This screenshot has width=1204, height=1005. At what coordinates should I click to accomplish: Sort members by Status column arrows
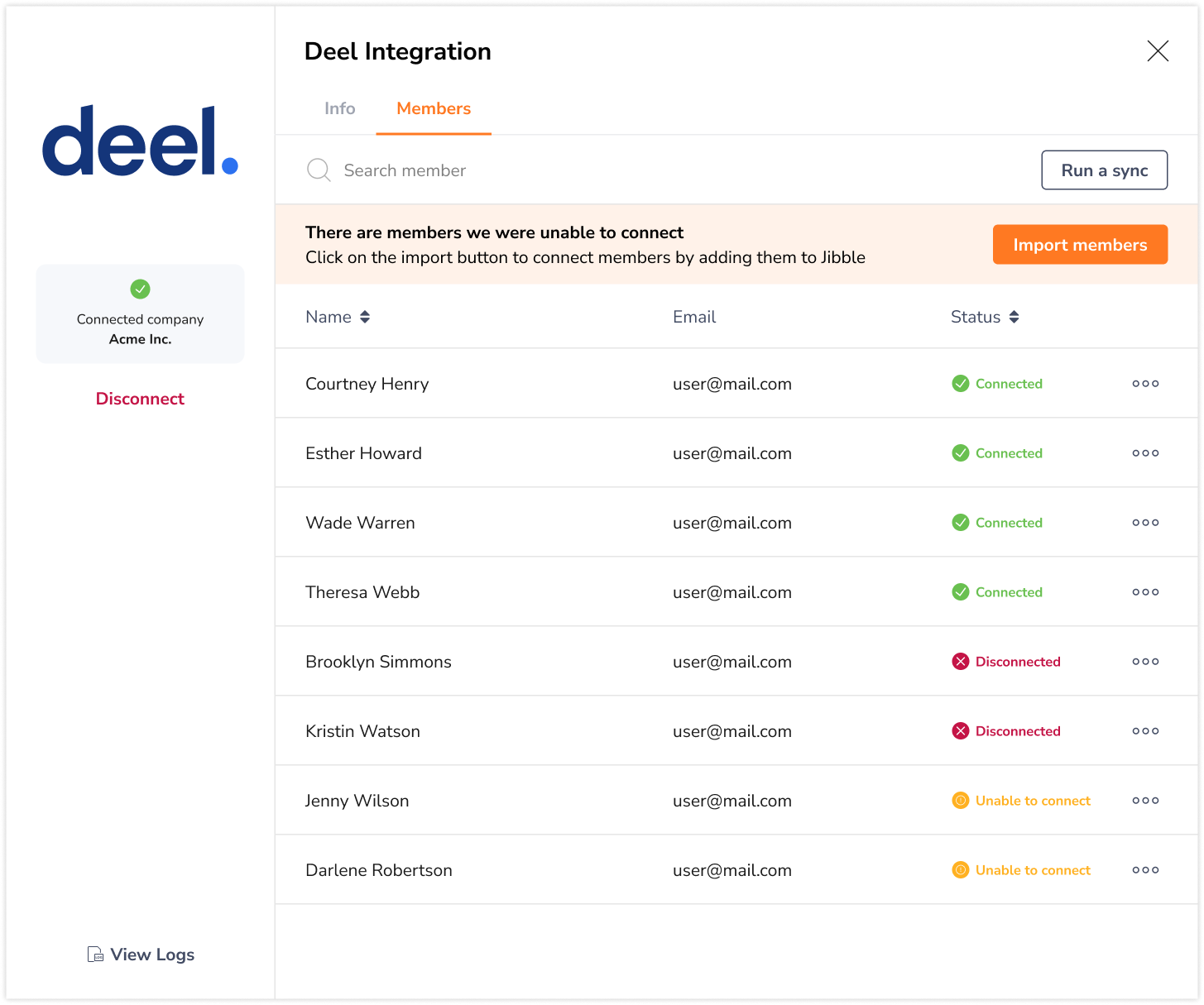click(1014, 317)
